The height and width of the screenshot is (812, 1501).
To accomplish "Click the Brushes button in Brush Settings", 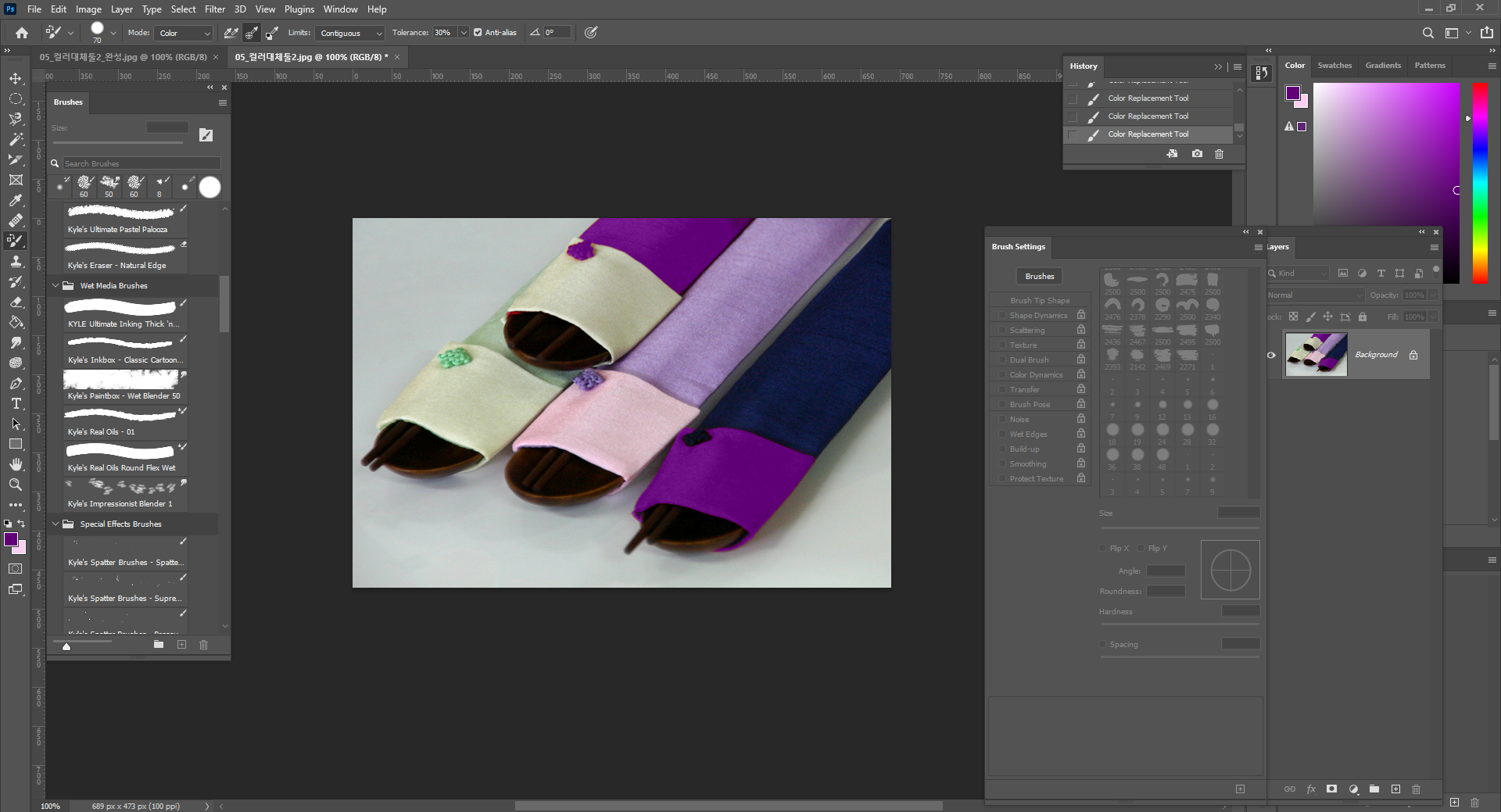I will point(1039,276).
